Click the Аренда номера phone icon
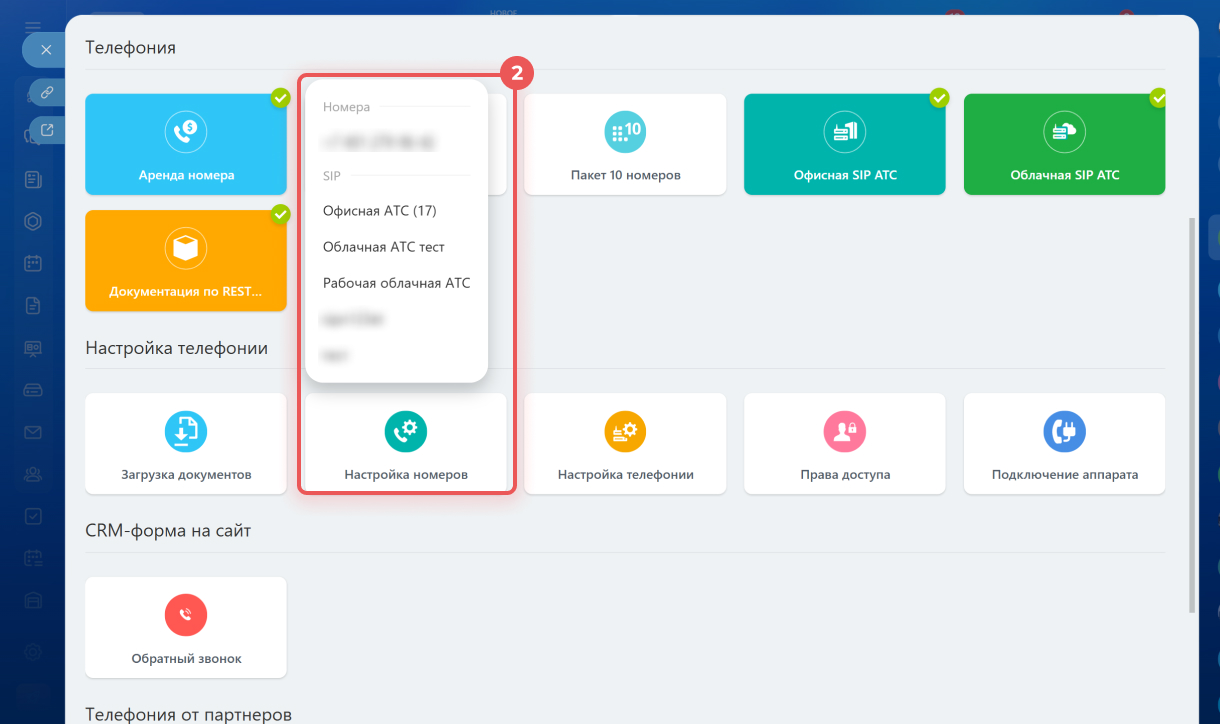This screenshot has width=1220, height=724. (x=186, y=131)
